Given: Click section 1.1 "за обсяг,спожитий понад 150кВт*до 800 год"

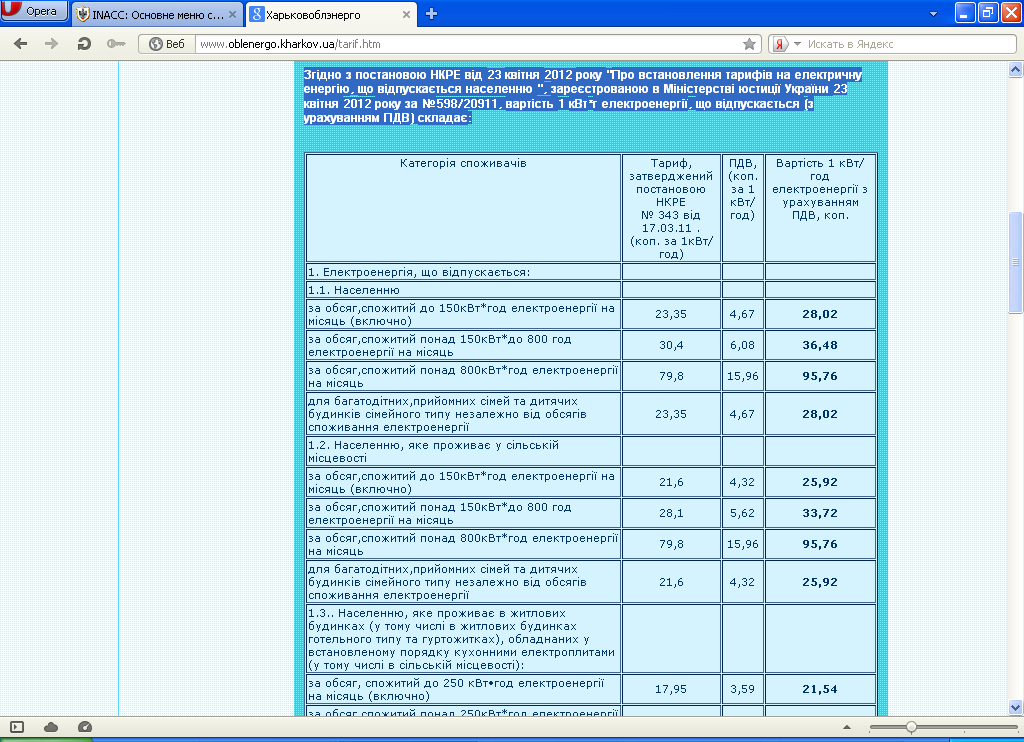Looking at the screenshot, I should point(463,345).
